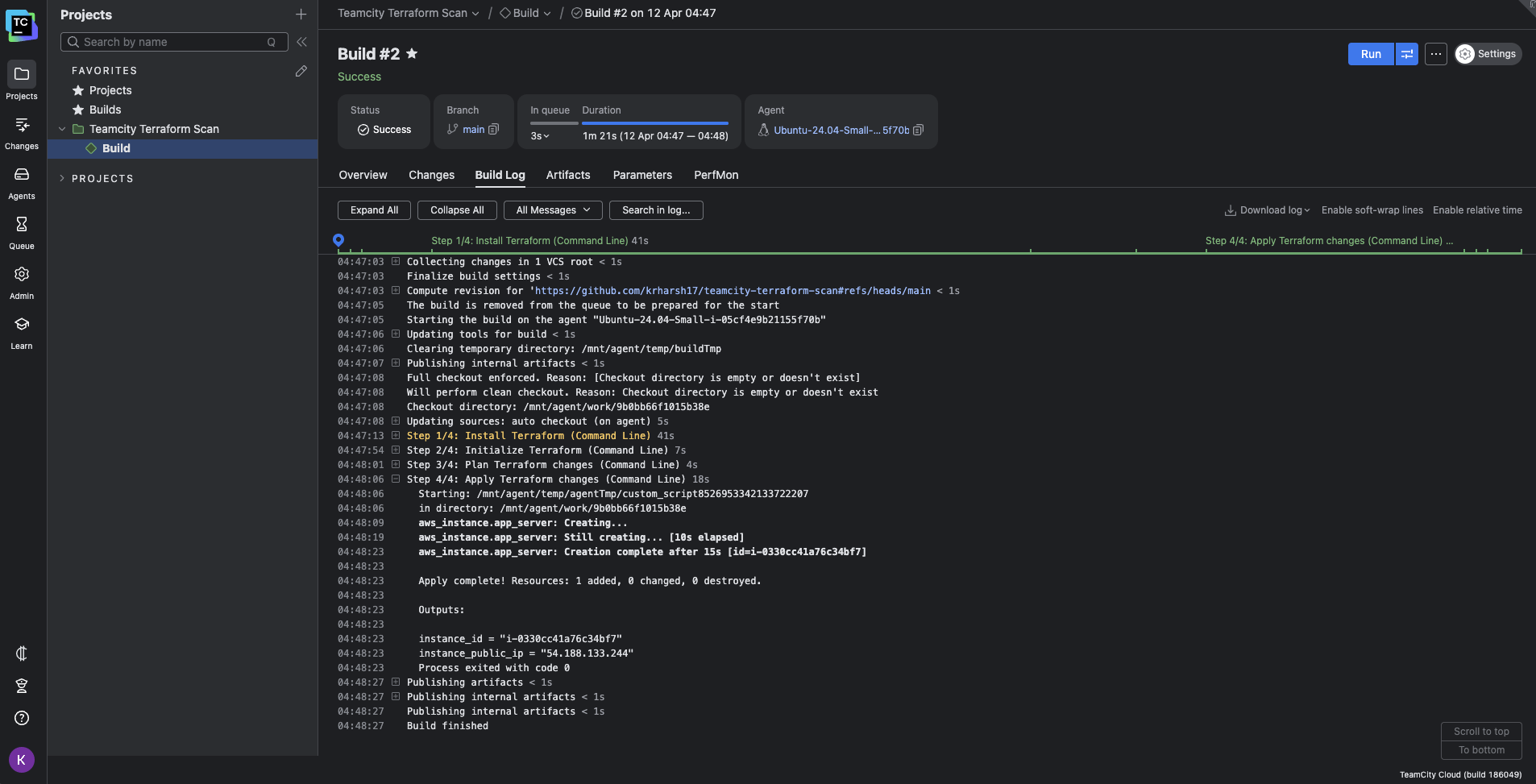Screen dimensions: 1536x784
Task: Click the branch icon beside main
Action: click(452, 129)
